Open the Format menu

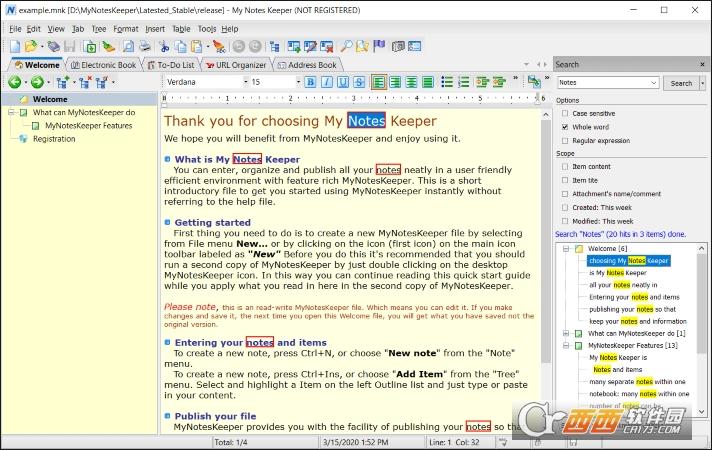click(x=126, y=29)
